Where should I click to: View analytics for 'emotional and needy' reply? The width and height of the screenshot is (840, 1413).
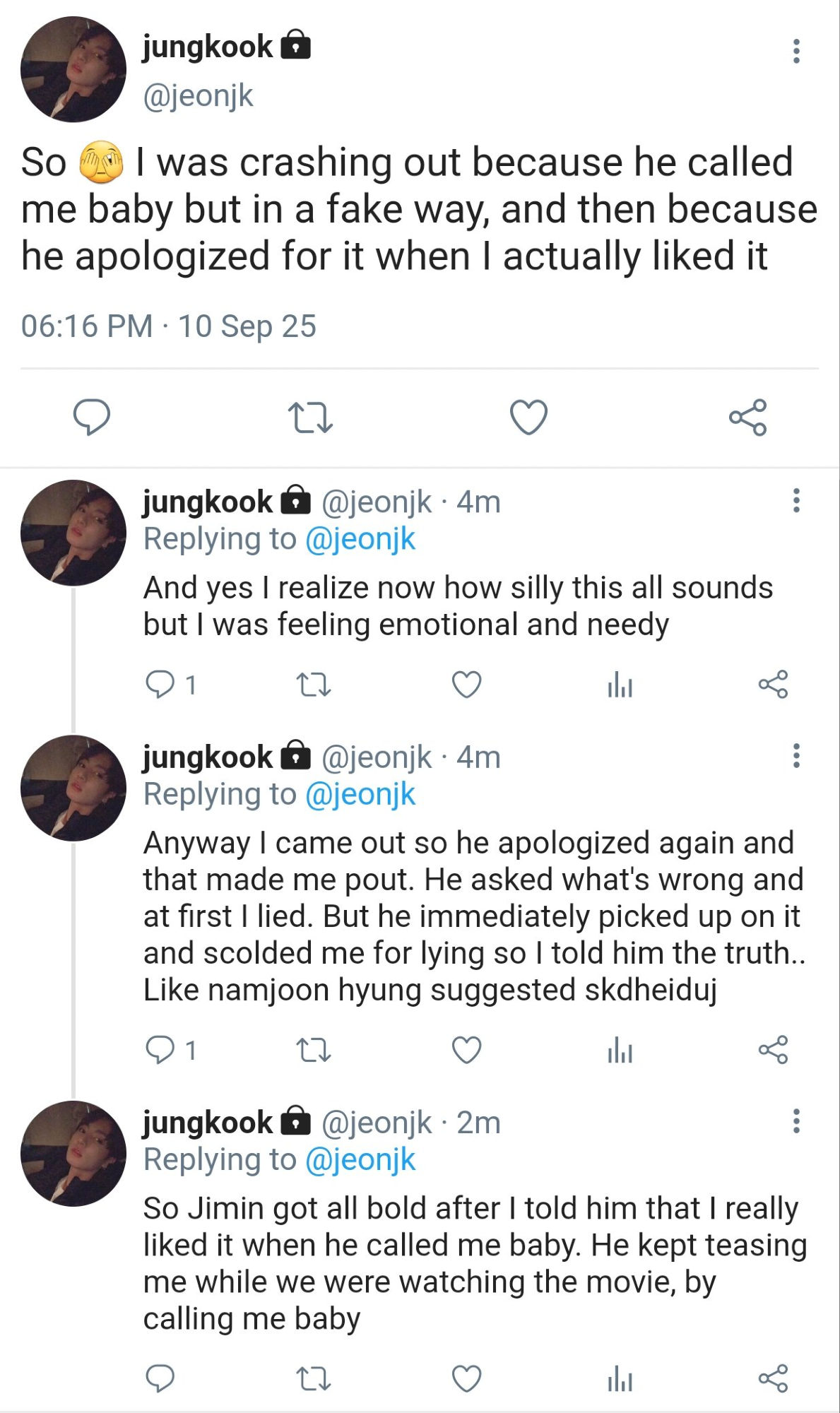(x=620, y=685)
